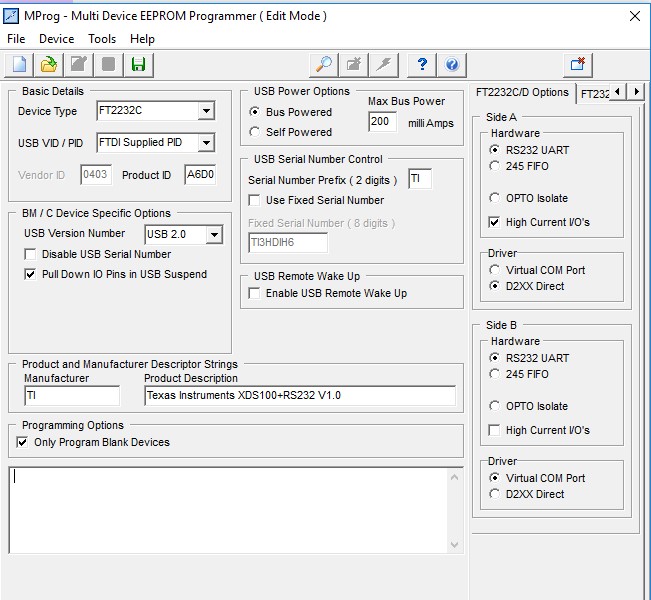
Task: Click the green Save floppy icon
Action: tap(138, 65)
